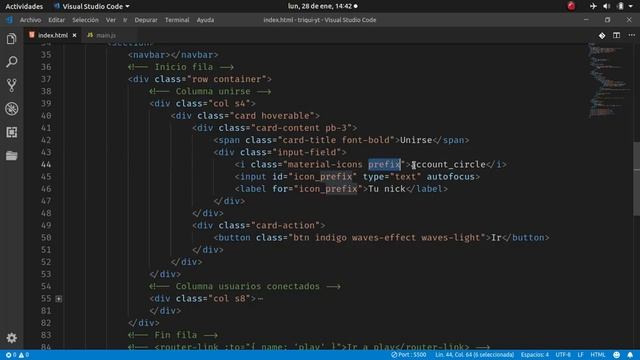
Task: Open the Ver menu
Action: coord(111,20)
